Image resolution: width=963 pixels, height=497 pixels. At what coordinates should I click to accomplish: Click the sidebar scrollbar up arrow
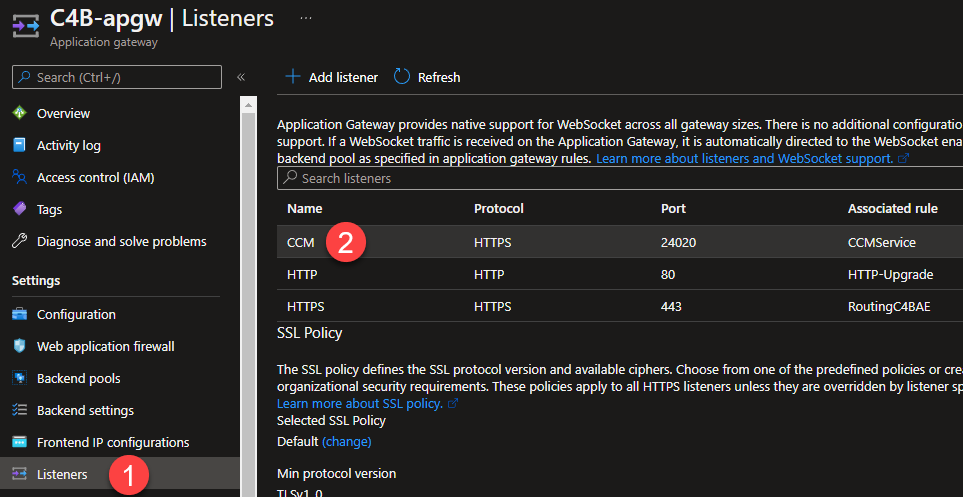pos(248,105)
